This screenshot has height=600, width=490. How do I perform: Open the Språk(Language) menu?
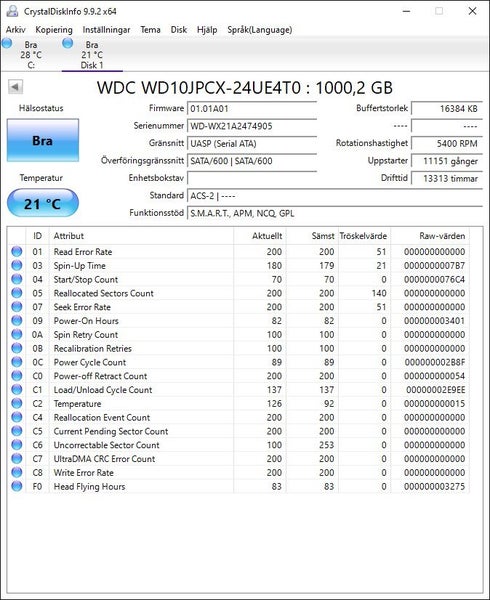tap(260, 29)
